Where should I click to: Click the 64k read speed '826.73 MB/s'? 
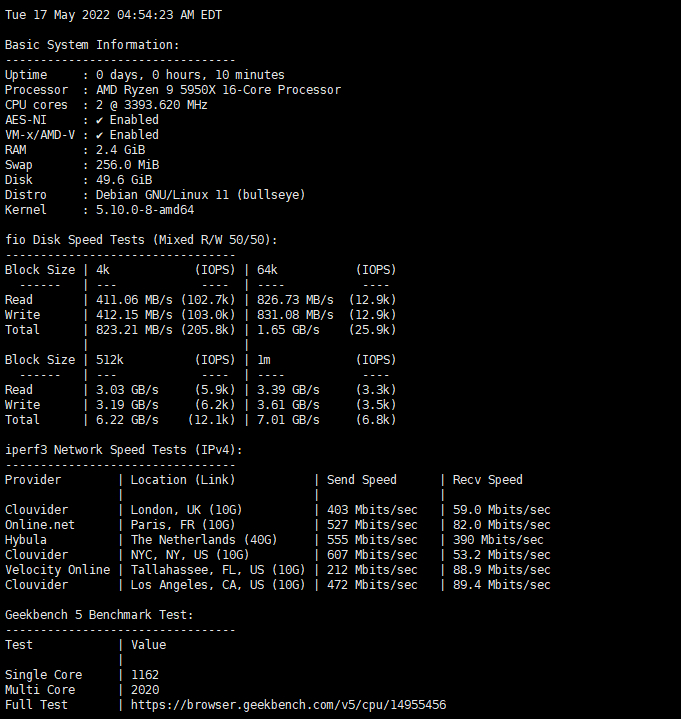tap(295, 300)
